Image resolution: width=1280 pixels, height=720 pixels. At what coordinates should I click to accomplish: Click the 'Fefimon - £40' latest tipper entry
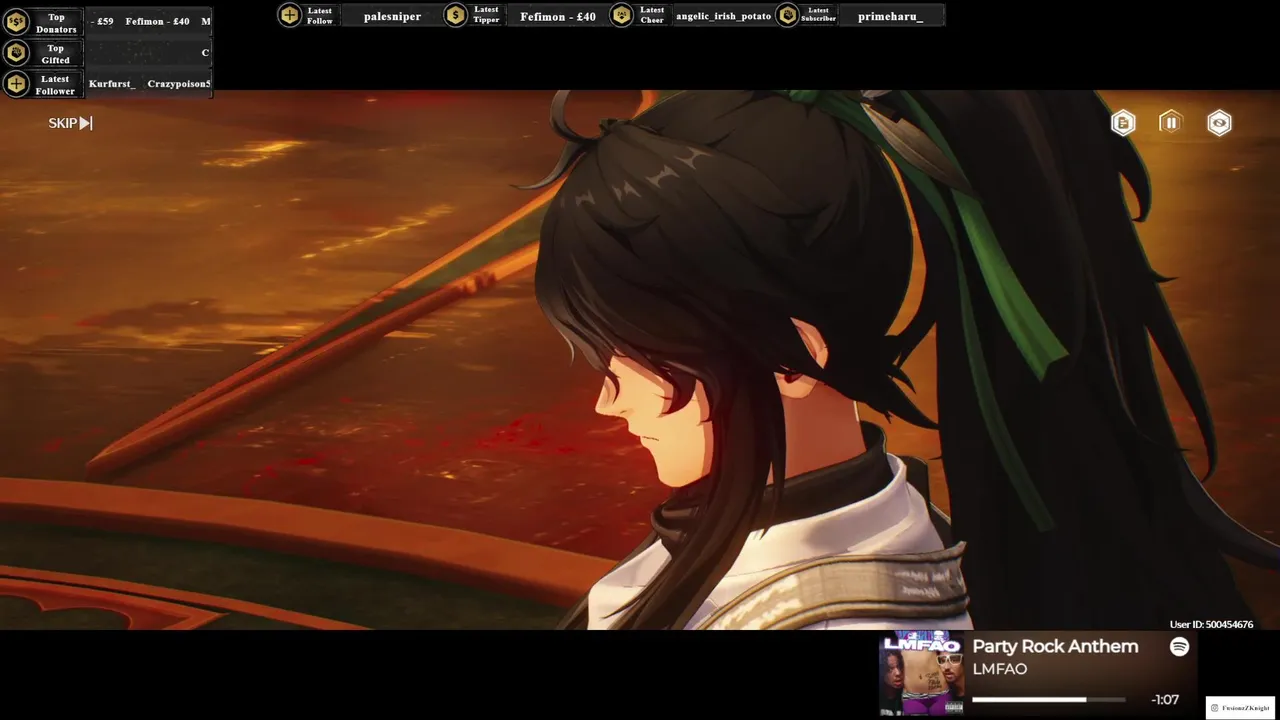(x=558, y=16)
